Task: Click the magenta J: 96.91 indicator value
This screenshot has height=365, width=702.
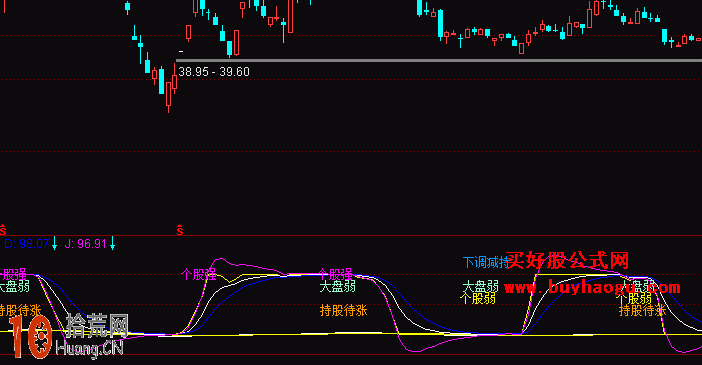Action: (x=86, y=244)
